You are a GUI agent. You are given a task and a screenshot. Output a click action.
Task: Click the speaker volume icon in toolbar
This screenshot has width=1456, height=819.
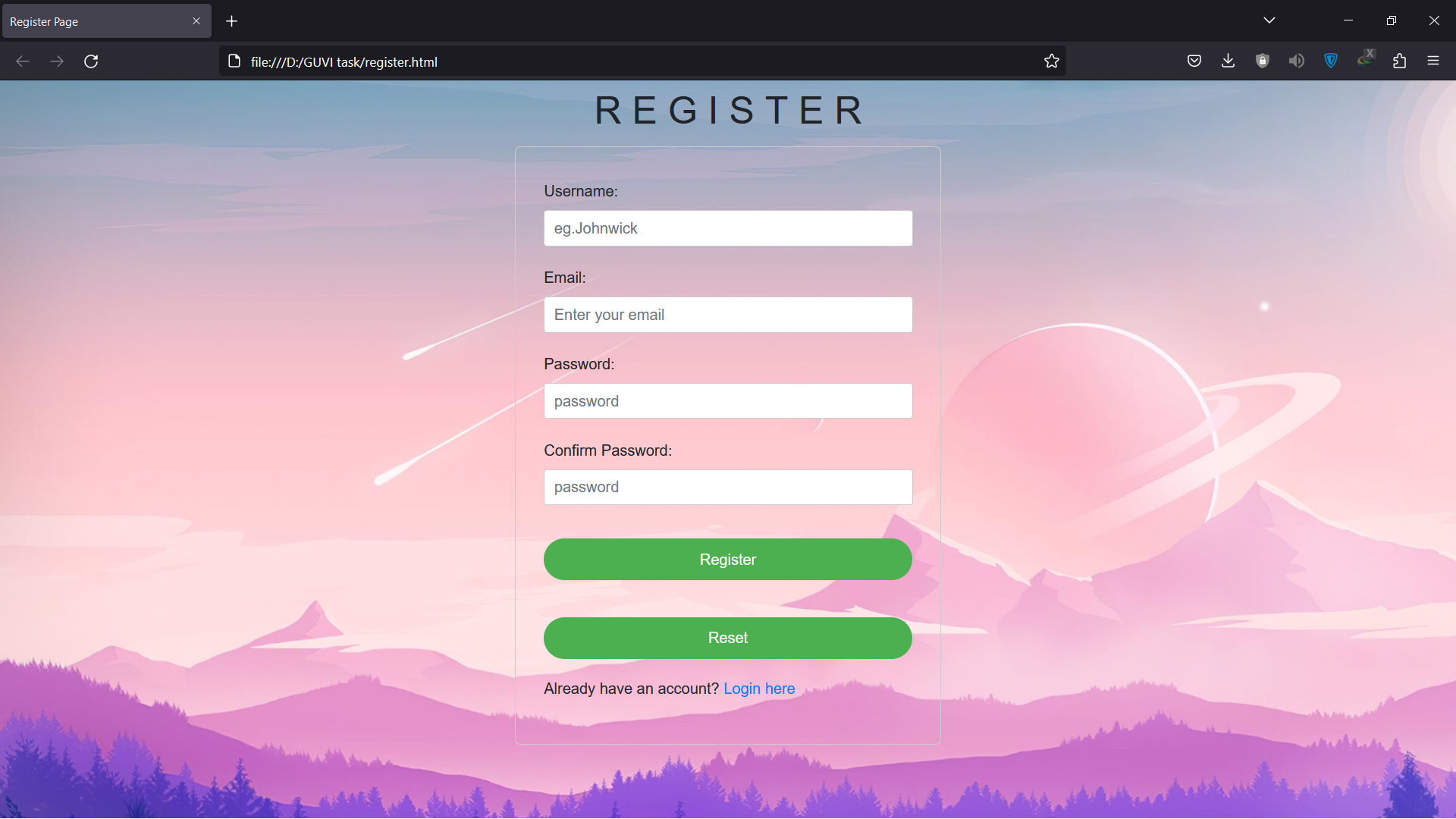(1296, 61)
